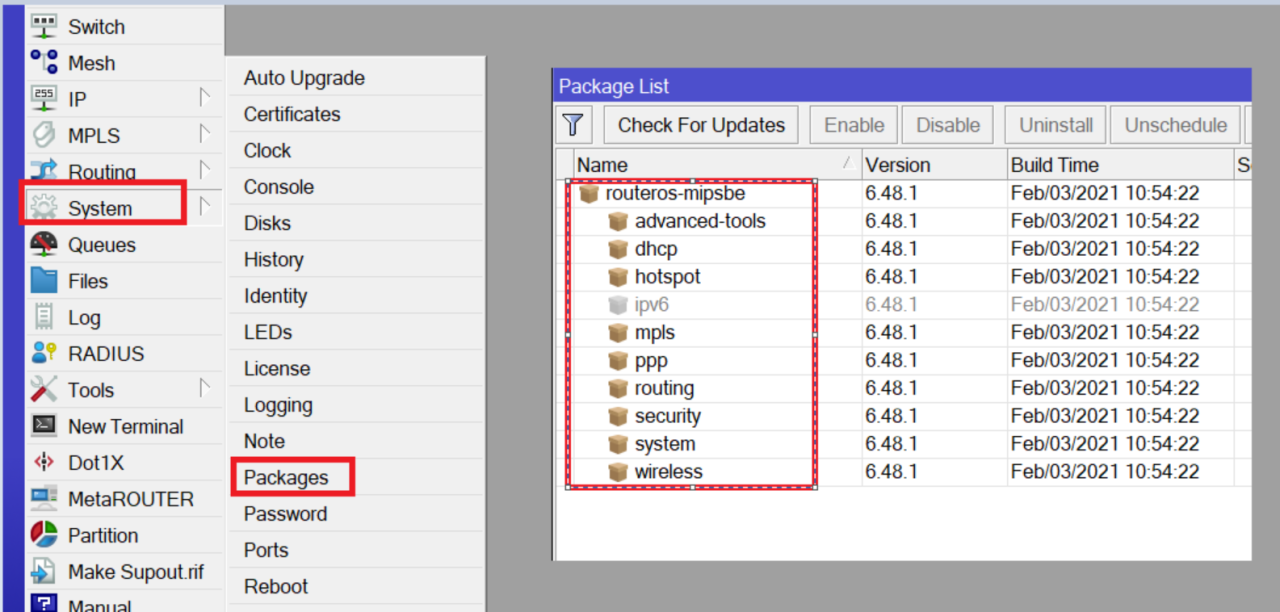
Task: Select the wireless package row
Action: click(x=668, y=471)
